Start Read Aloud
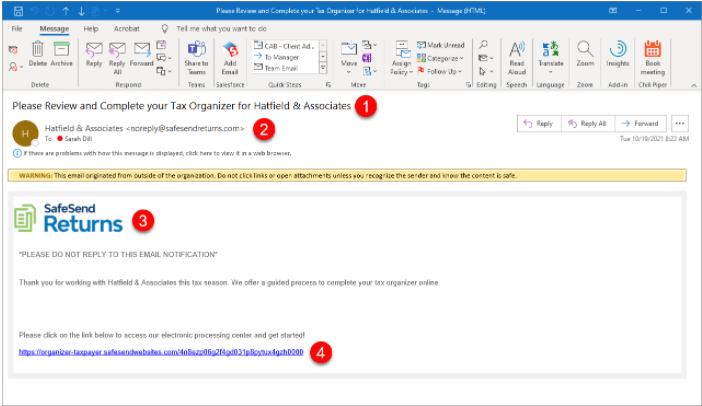Viewport: 702px width, 406px height. click(517, 58)
